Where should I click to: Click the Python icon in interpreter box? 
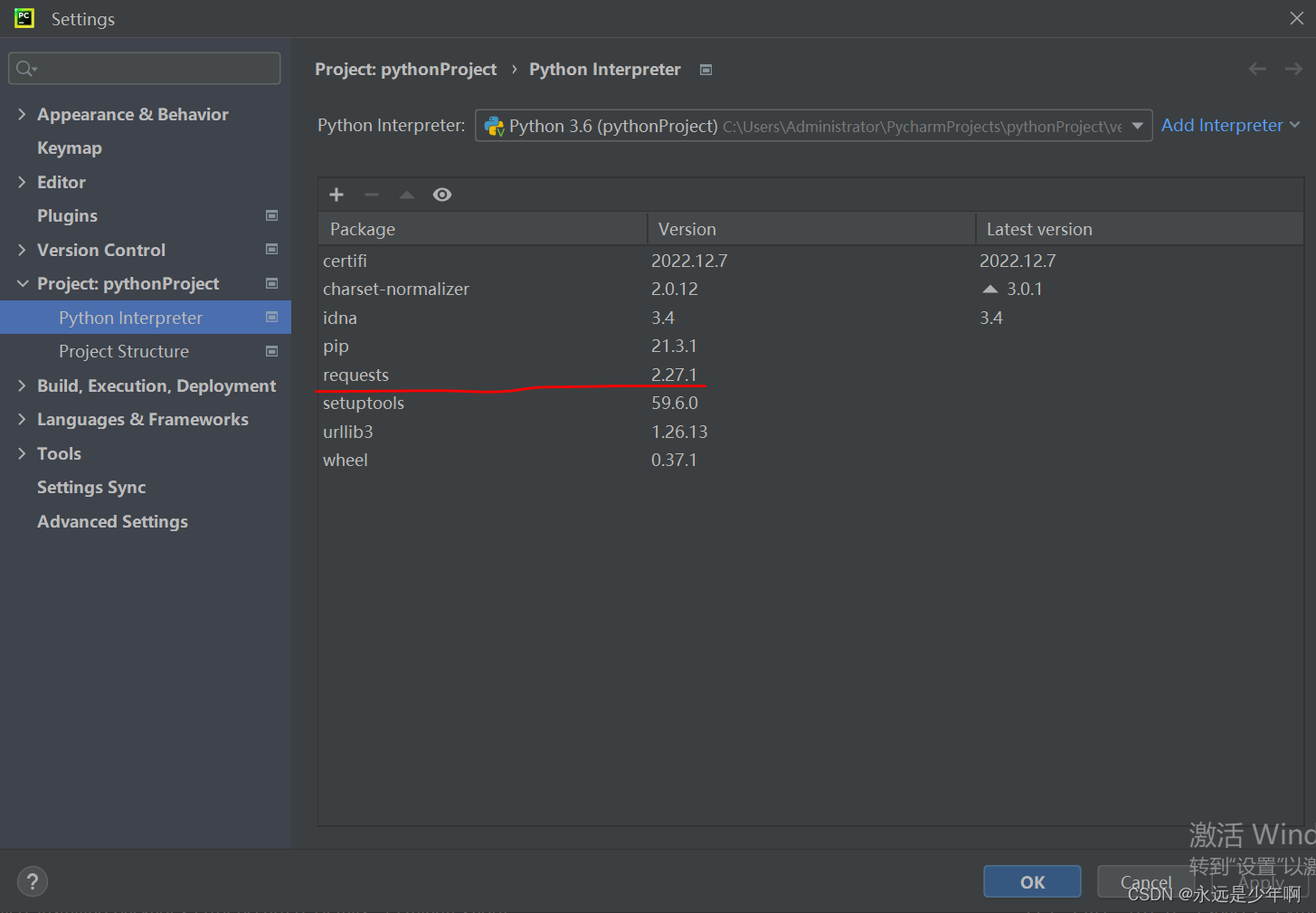point(494,126)
